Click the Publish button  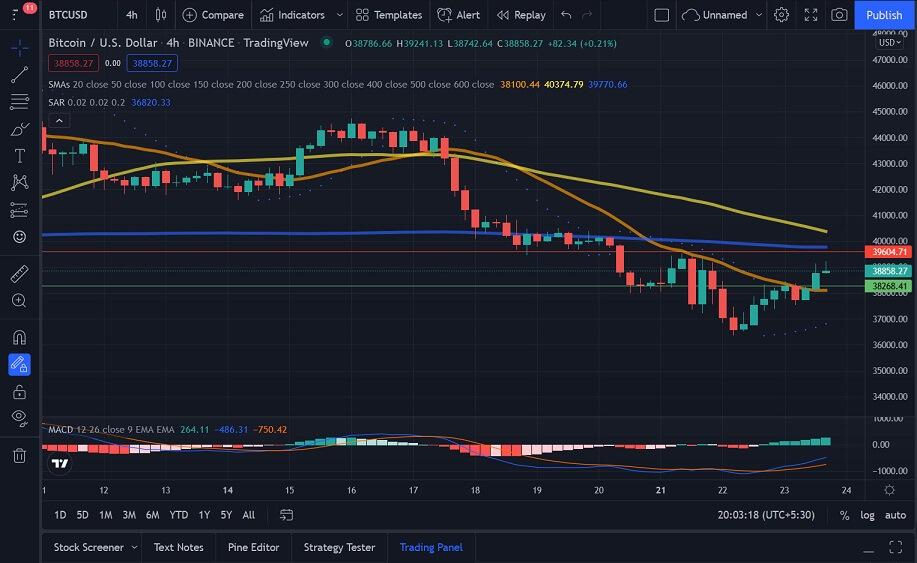(883, 15)
